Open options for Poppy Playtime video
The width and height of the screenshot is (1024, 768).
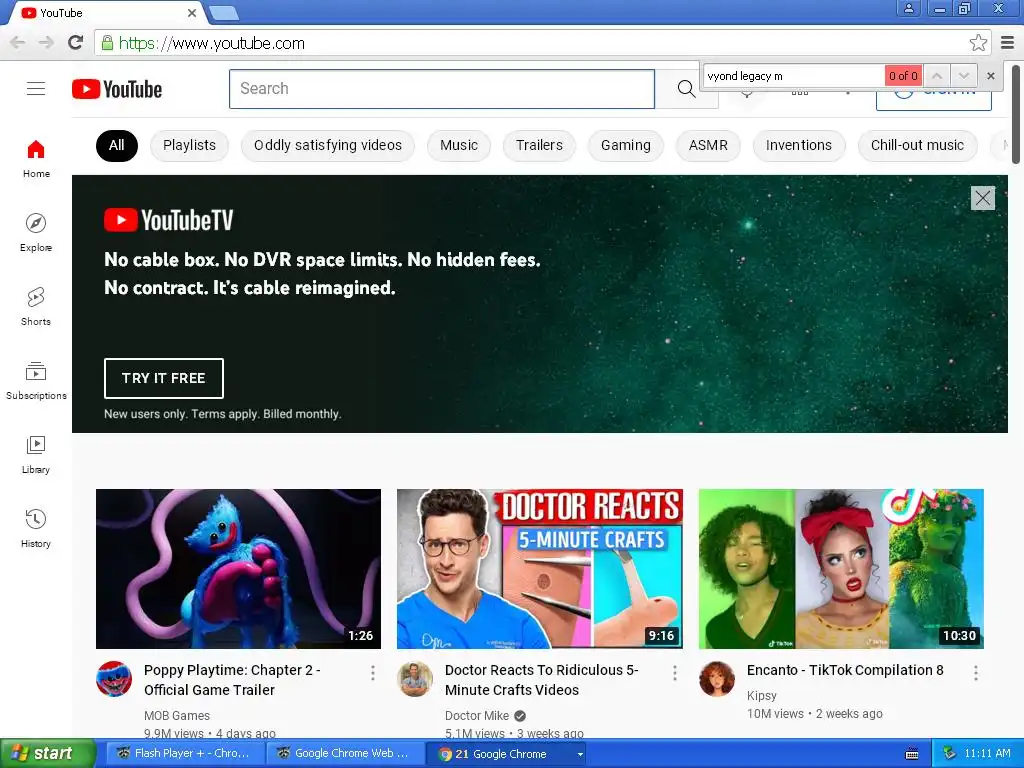point(372,673)
